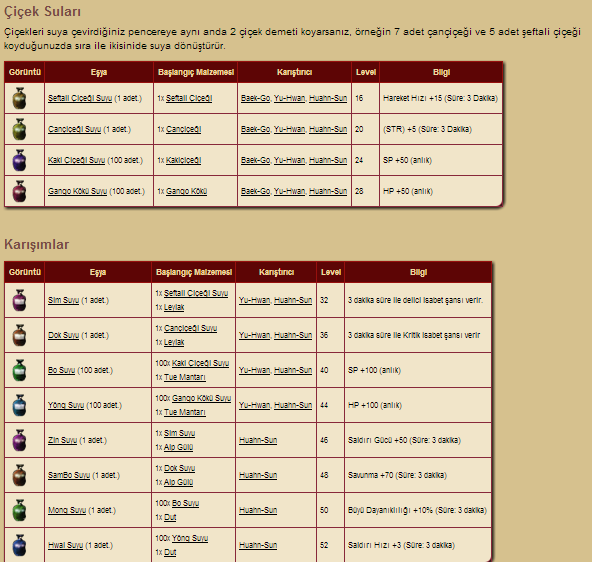The image size is (592, 562).
Task: Click the Bo Suyu green potion icon
Action: coord(19,370)
